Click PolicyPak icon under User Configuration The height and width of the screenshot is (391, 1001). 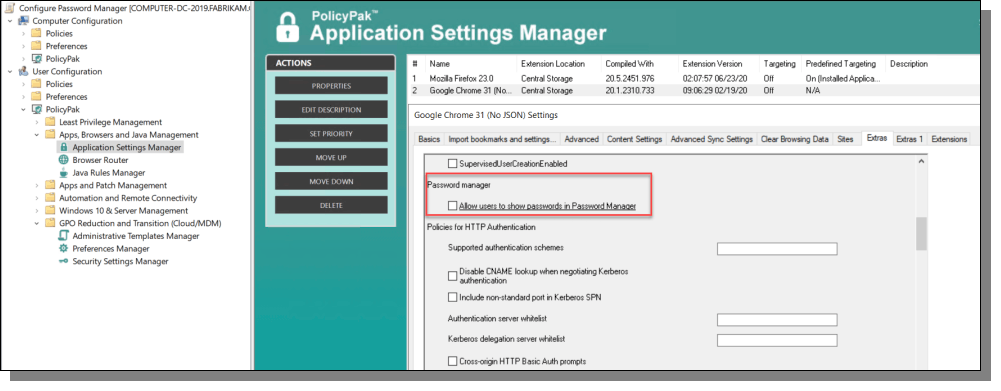click(37, 109)
